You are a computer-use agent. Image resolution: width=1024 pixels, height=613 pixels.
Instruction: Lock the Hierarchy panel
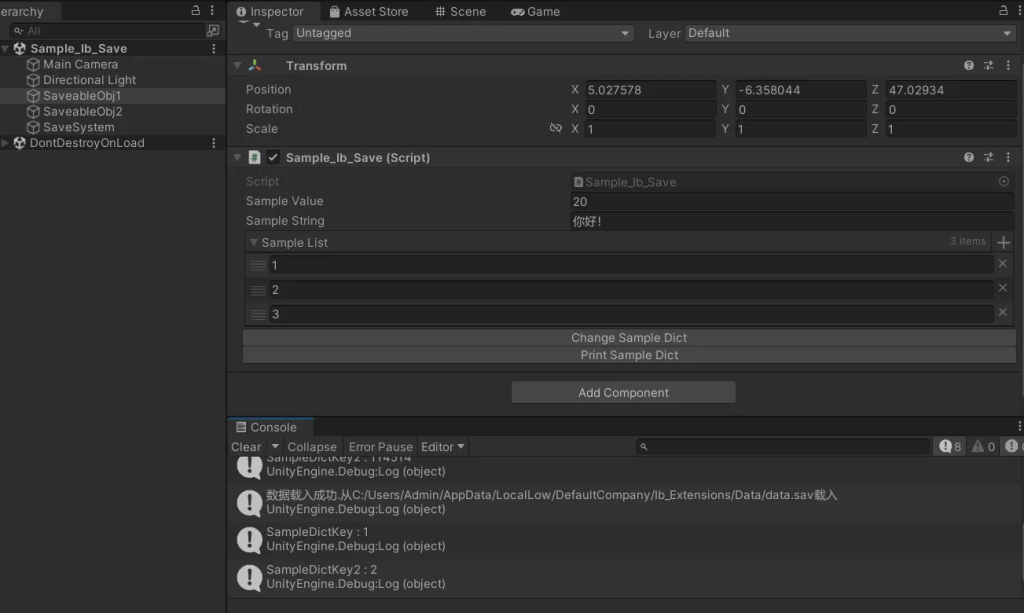coord(195,10)
